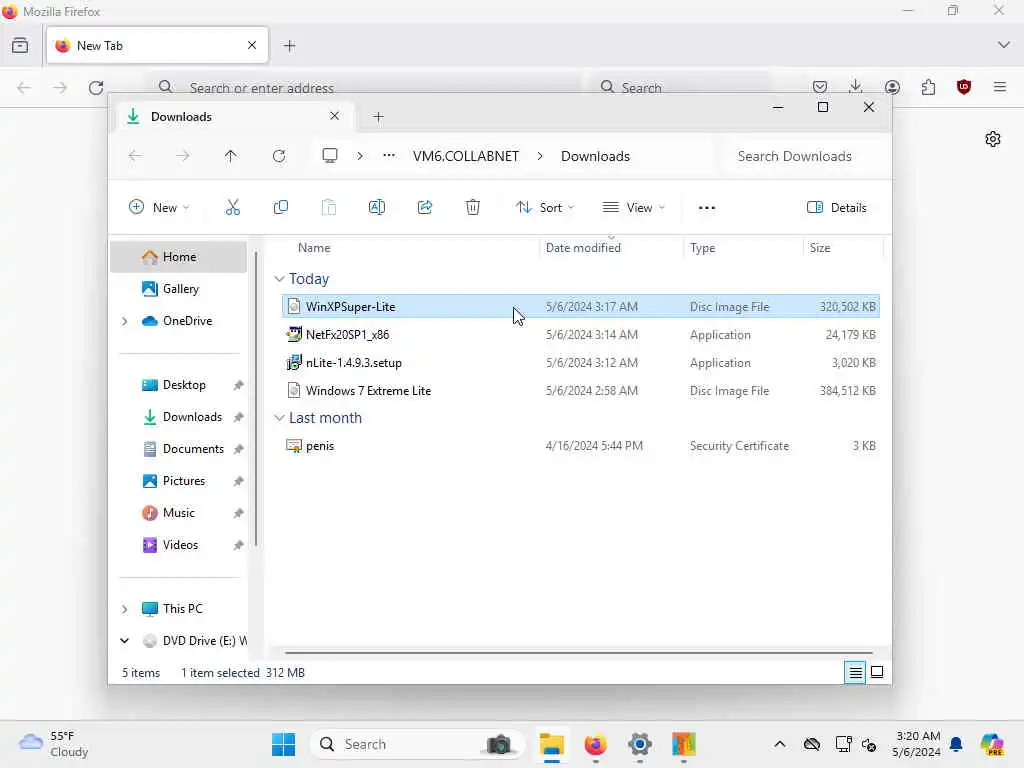Click the Share icon in Explorer toolbar
This screenshot has width=1024, height=768.
(x=424, y=208)
